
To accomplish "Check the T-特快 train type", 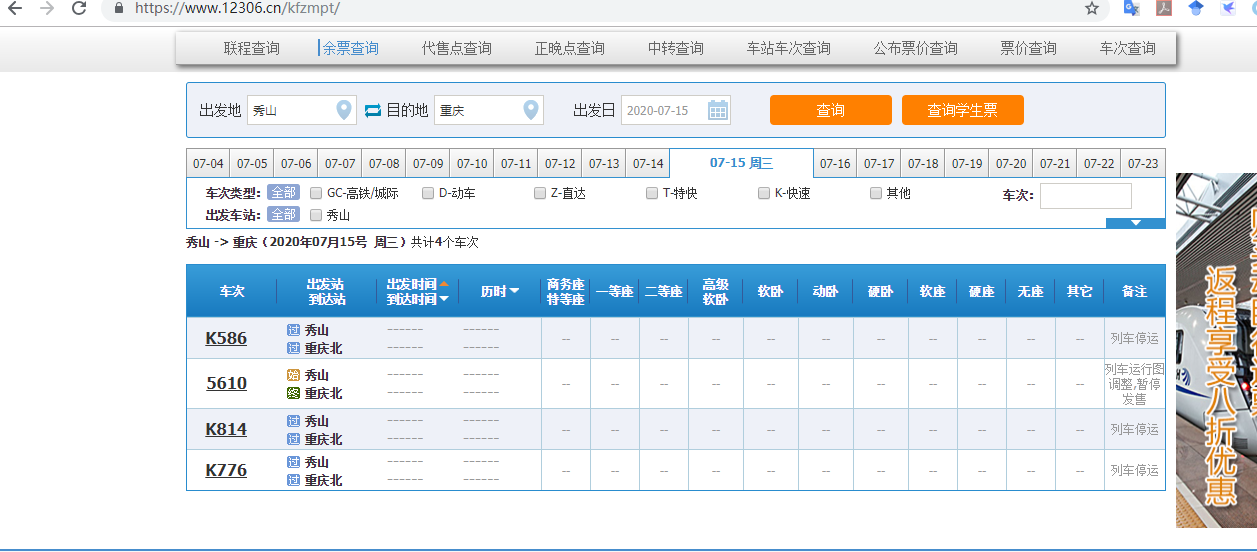I will (x=652, y=193).
